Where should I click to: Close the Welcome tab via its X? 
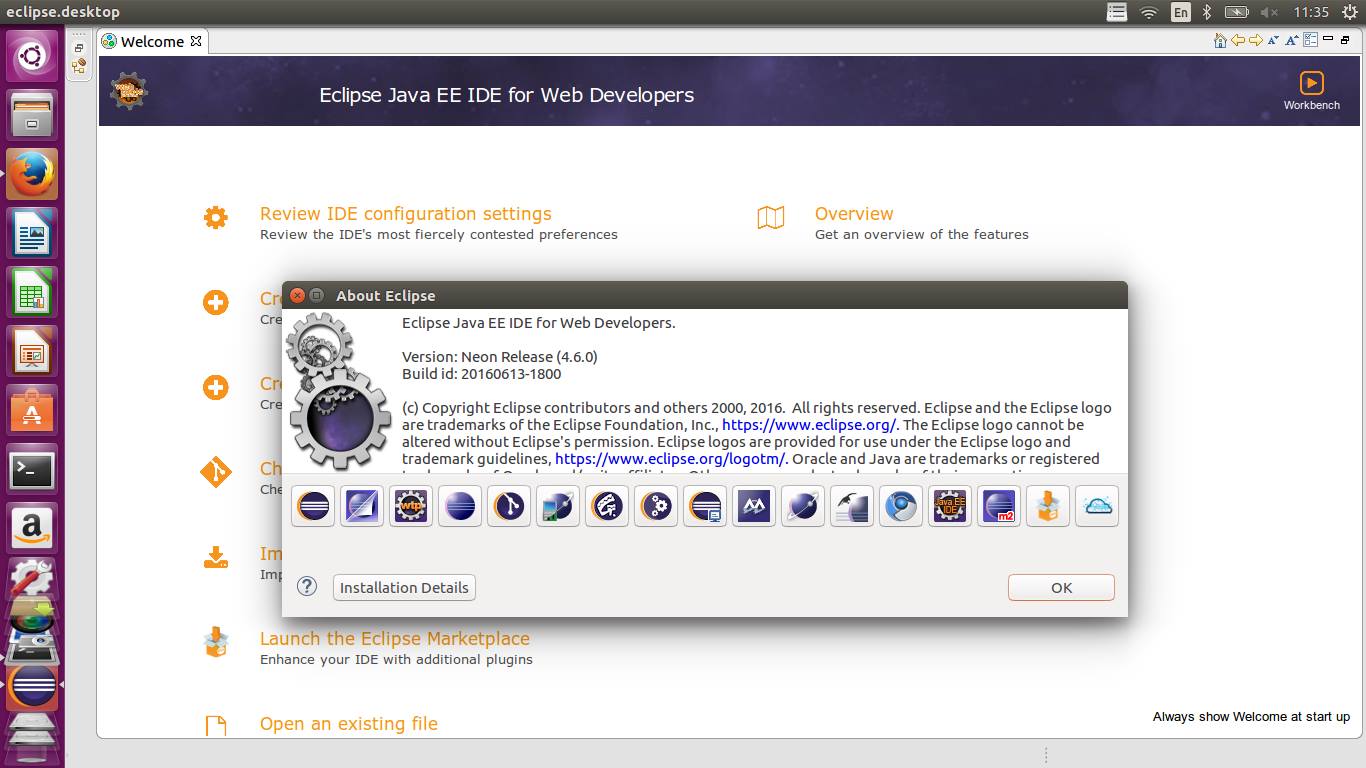(x=196, y=41)
